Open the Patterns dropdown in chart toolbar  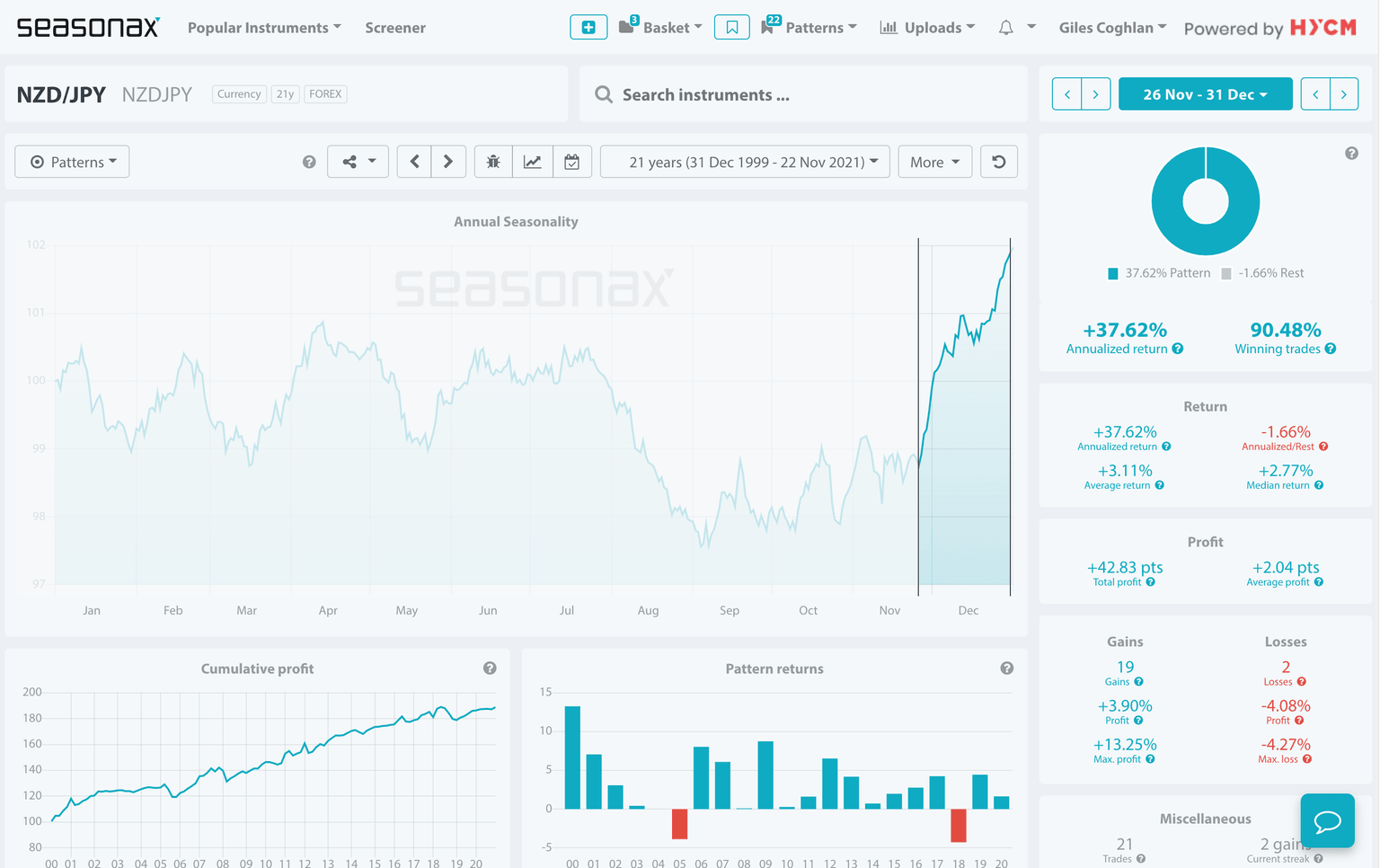coord(72,162)
